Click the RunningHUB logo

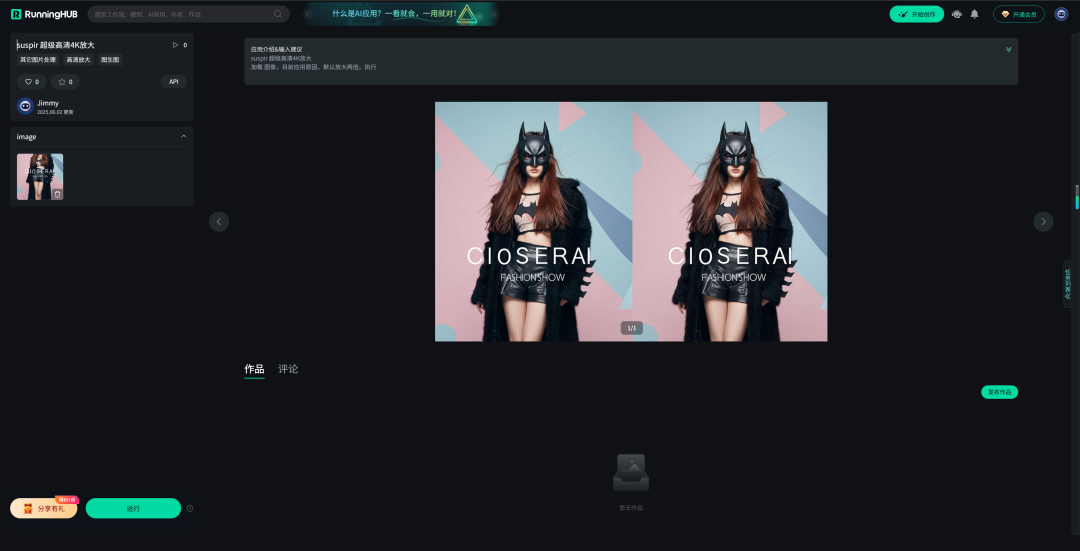pyautogui.click(x=44, y=14)
